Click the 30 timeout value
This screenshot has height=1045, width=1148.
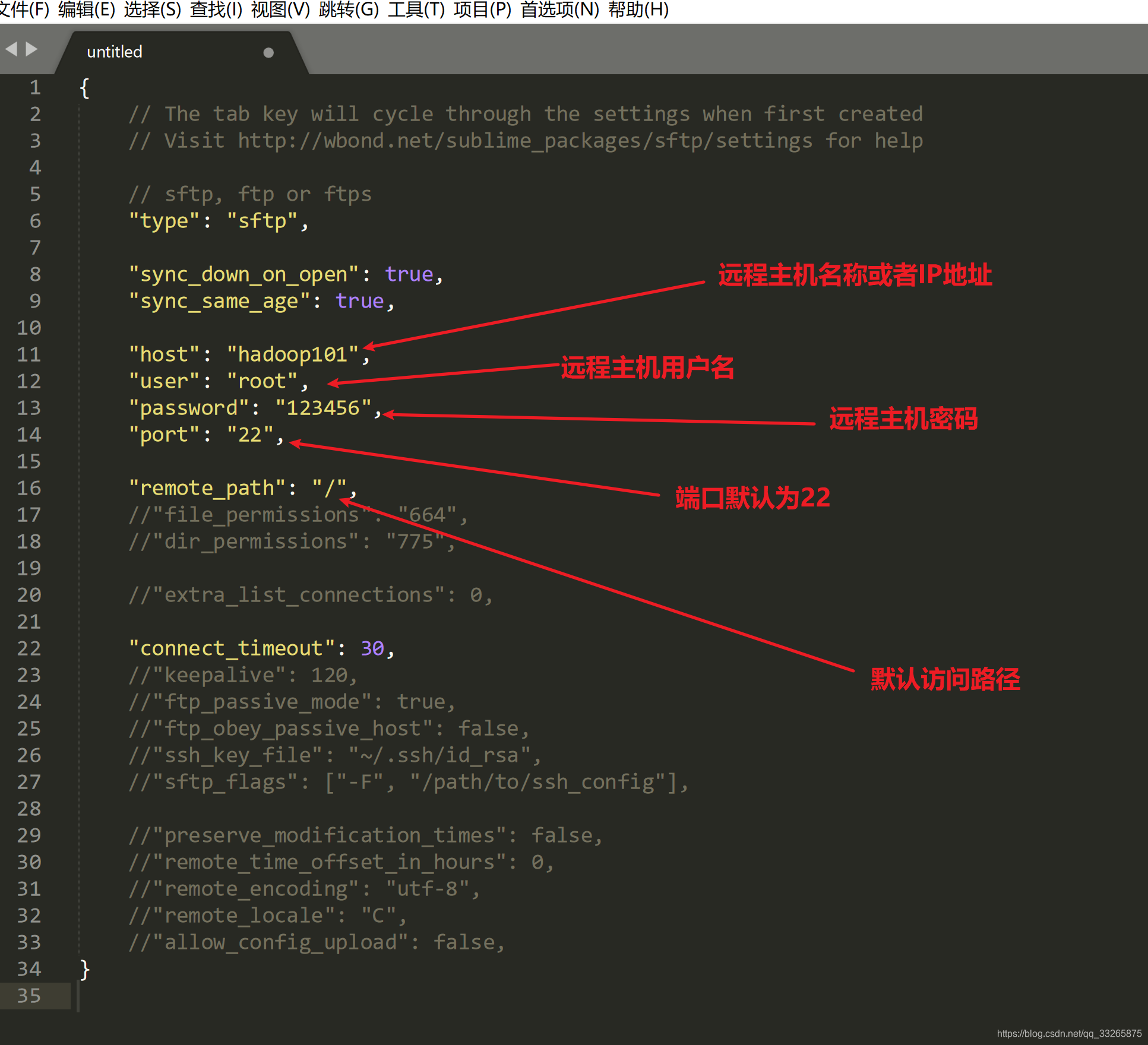(x=372, y=648)
